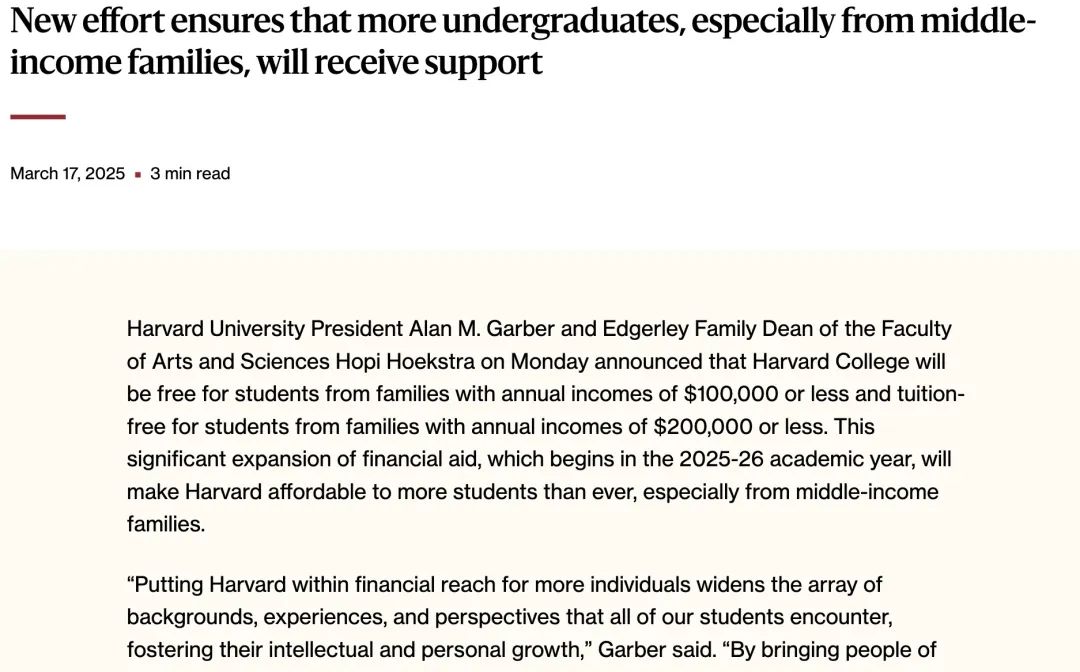
Task: Click the phrase 'middle-income' in first paragraph's end
Action: (867, 492)
